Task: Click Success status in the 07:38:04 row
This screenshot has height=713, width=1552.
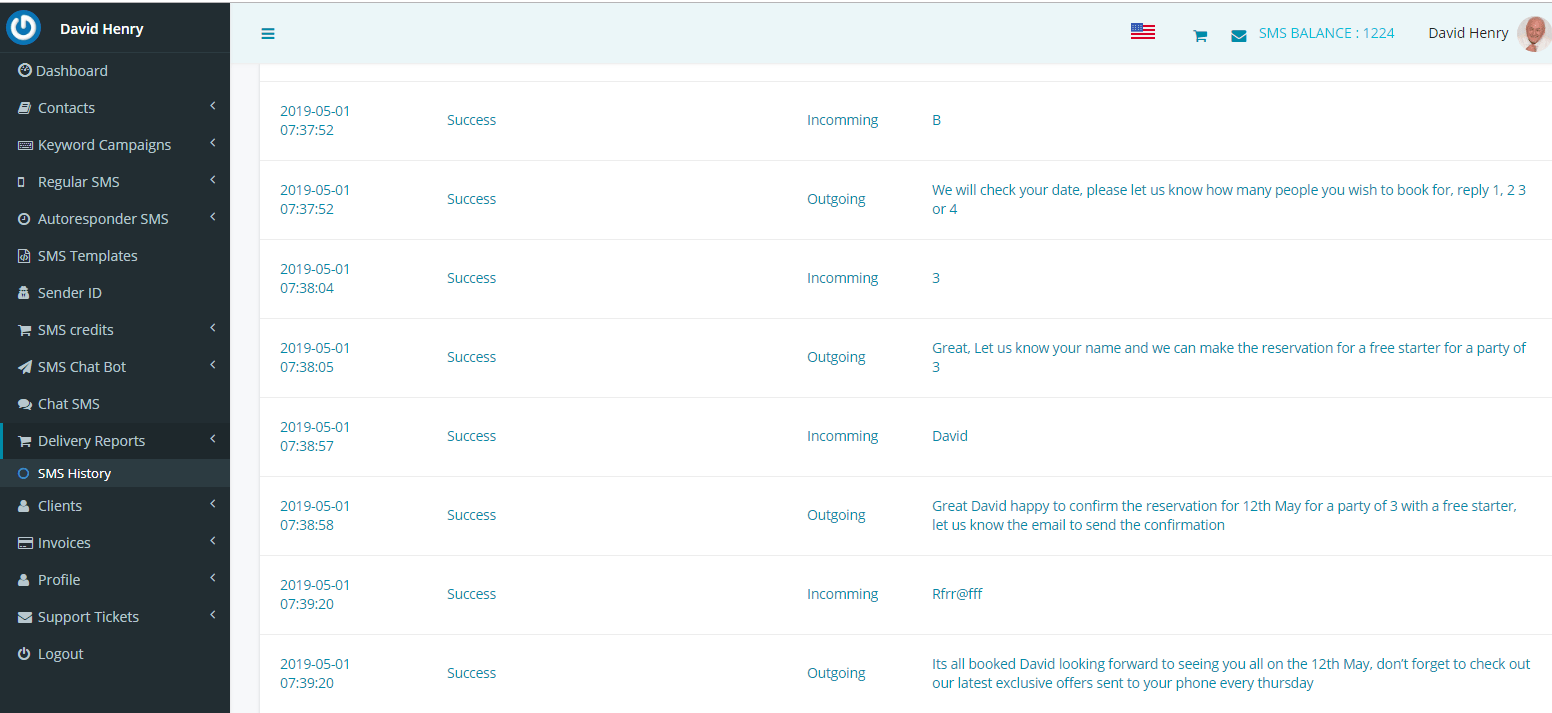Action: point(471,278)
